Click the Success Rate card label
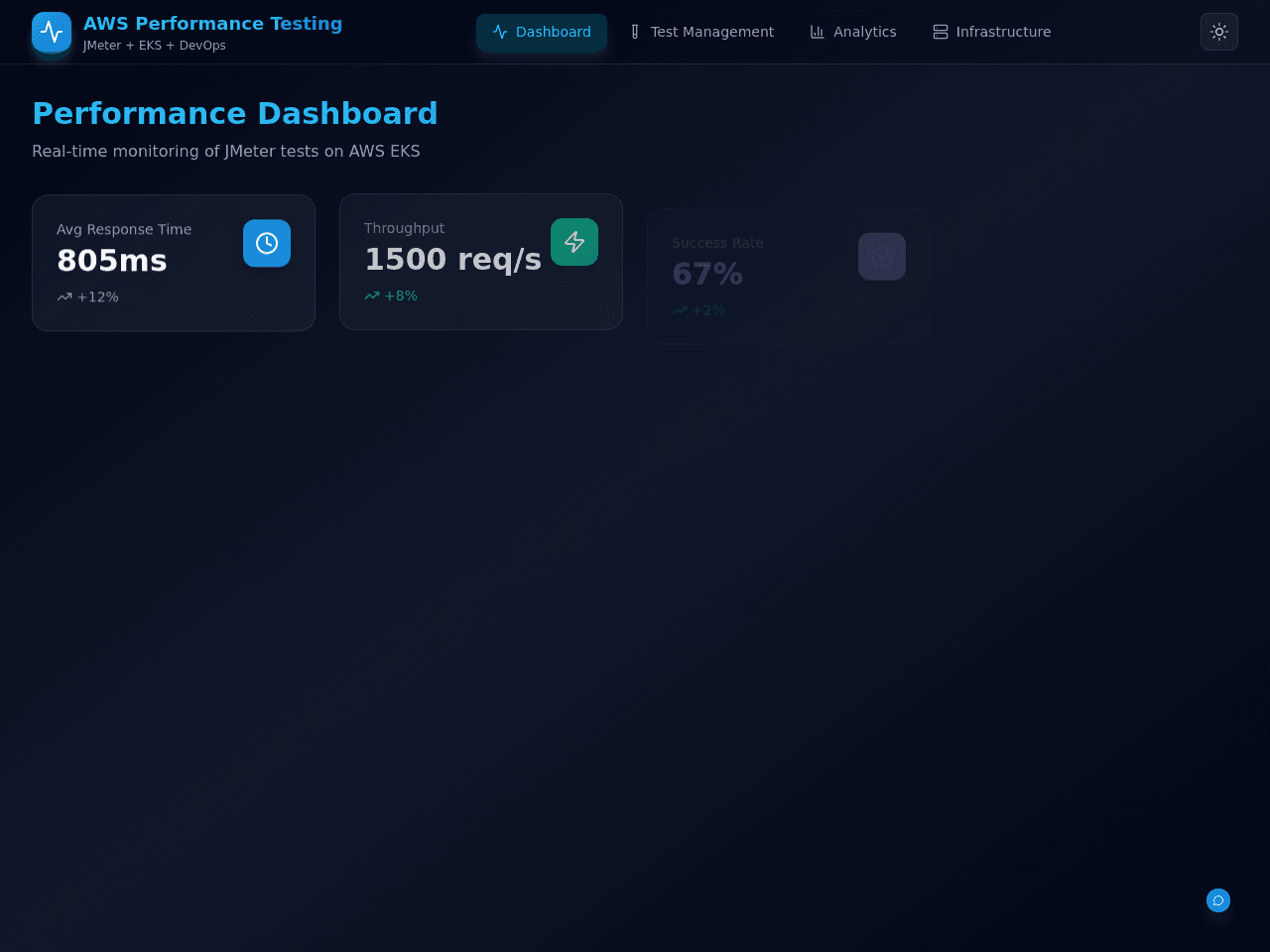 (717, 243)
